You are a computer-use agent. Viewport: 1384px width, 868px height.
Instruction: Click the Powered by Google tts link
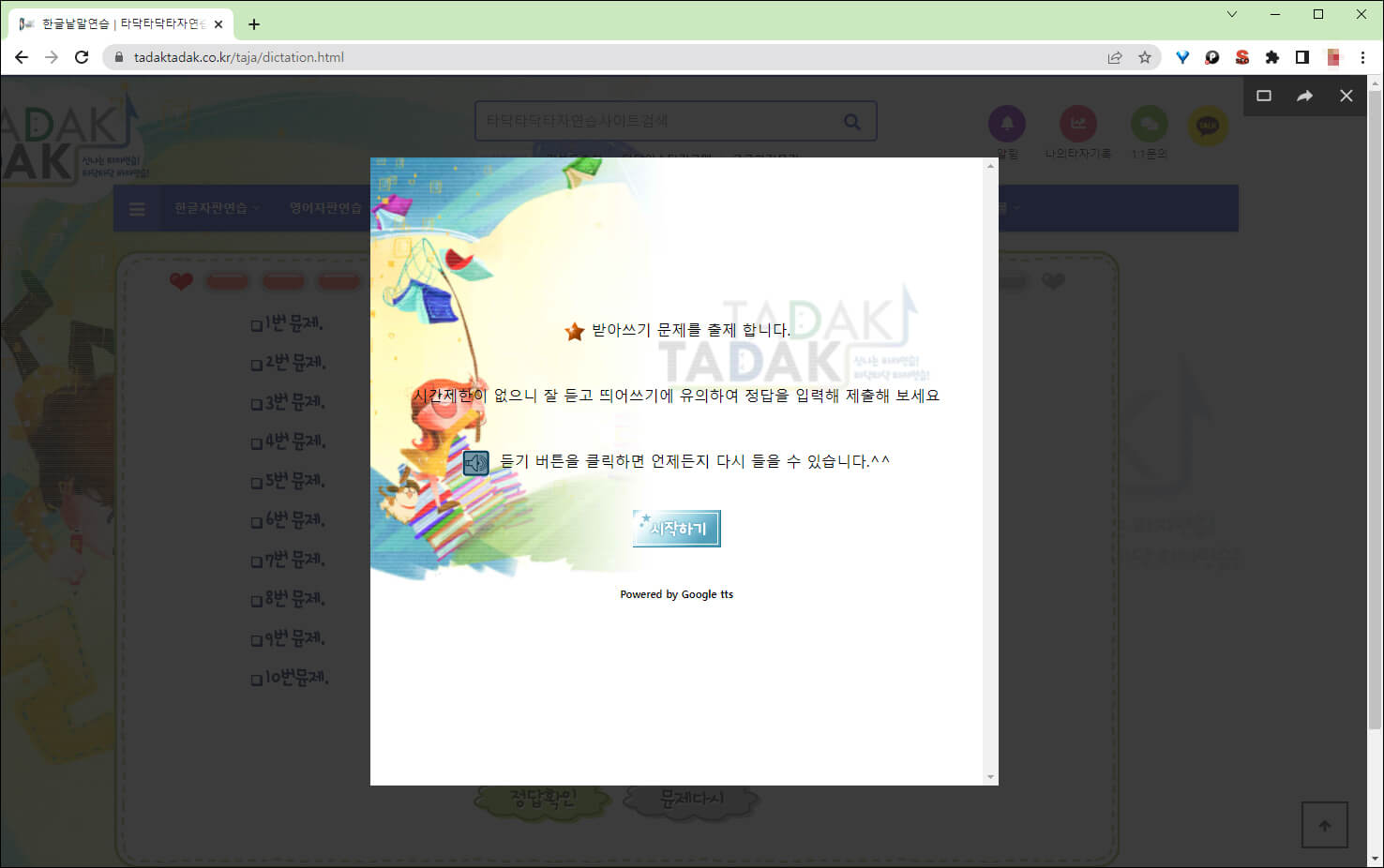pos(676,593)
